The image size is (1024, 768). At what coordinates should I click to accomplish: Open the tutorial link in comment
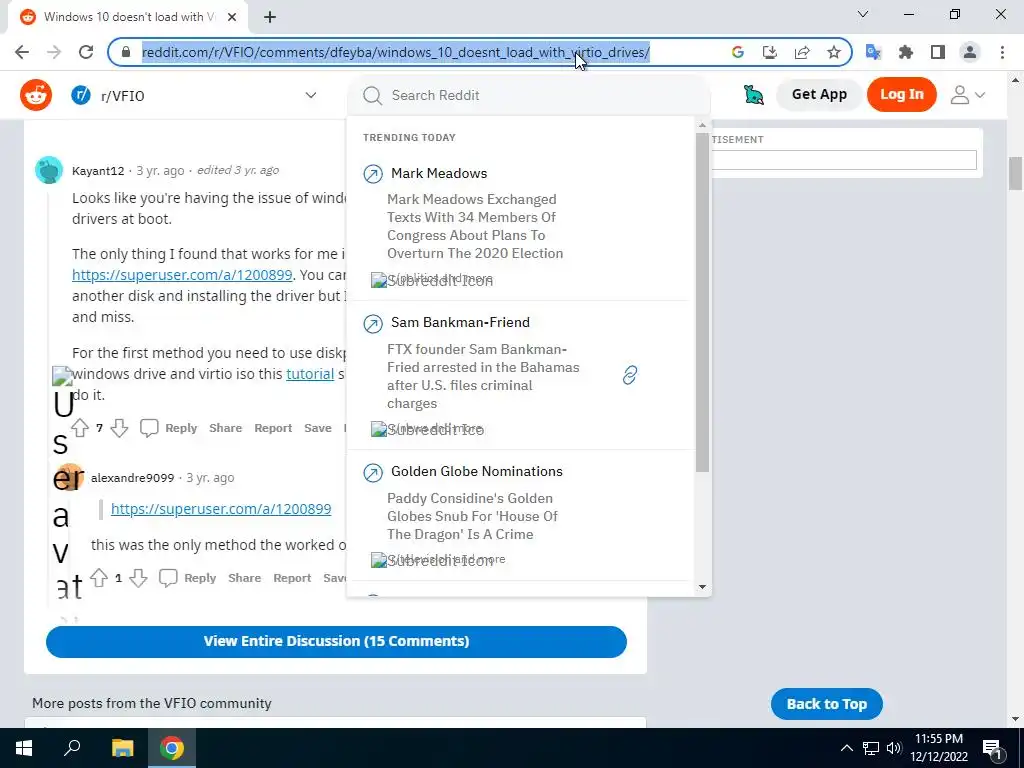point(310,374)
